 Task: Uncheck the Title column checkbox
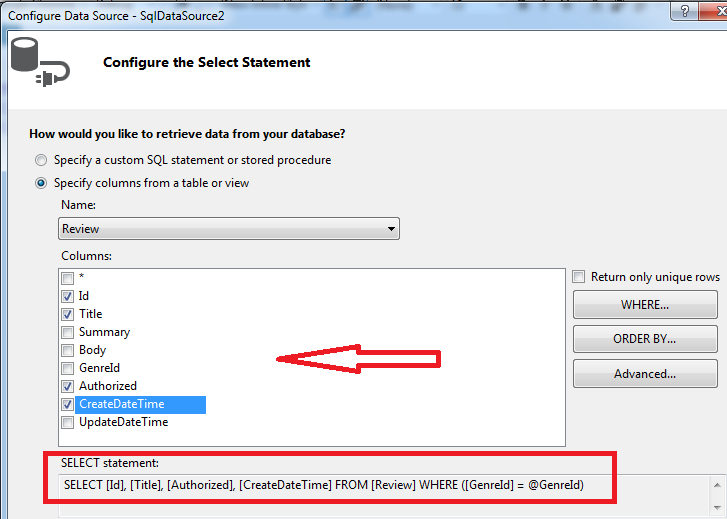pyautogui.click(x=67, y=314)
